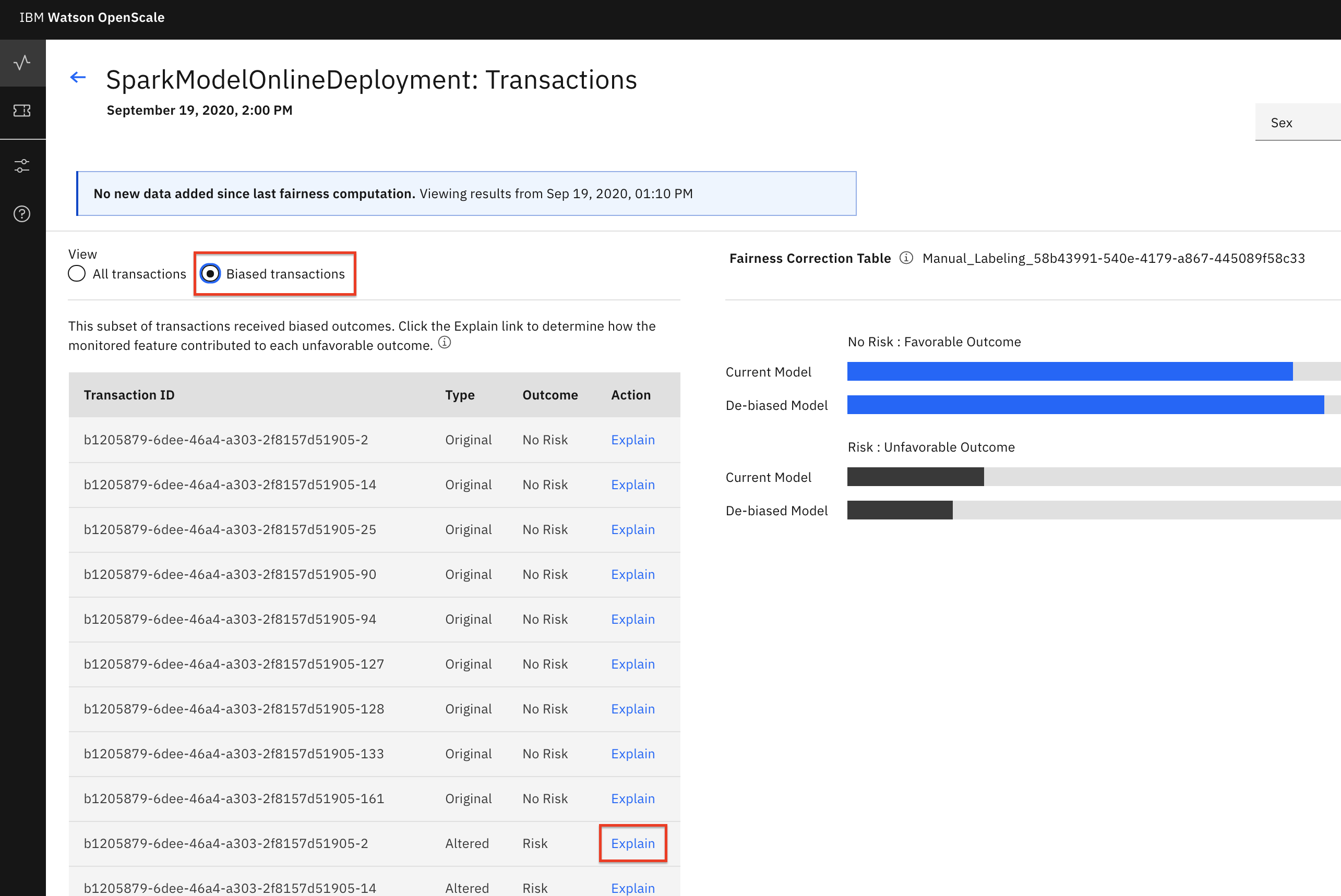Click IBM Watson OpenScale in the top bar
This screenshot has height=896, width=1341.
coord(91,18)
